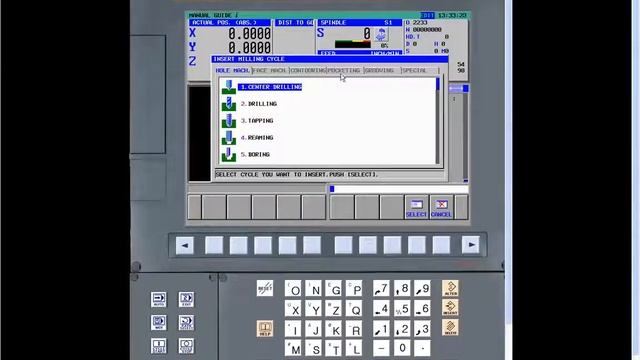This screenshot has width=640, height=360.
Task: Click softkey page right arrow
Action: click(471, 245)
